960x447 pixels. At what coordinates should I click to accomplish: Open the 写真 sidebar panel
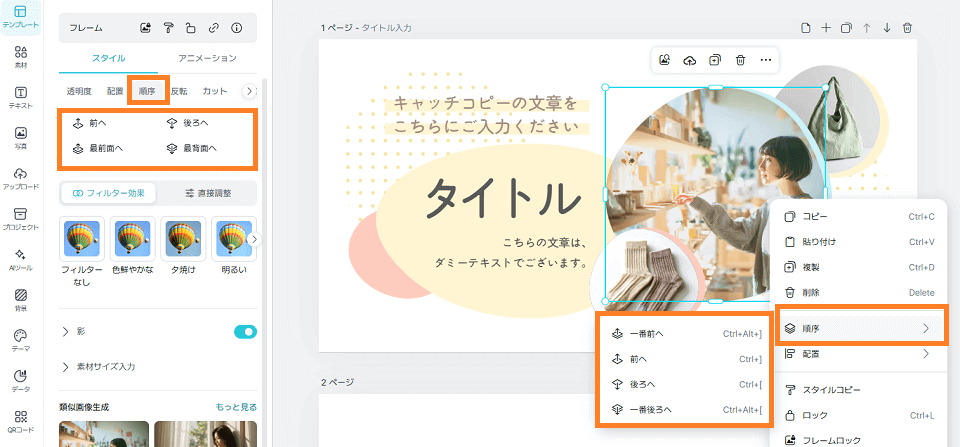[21, 138]
